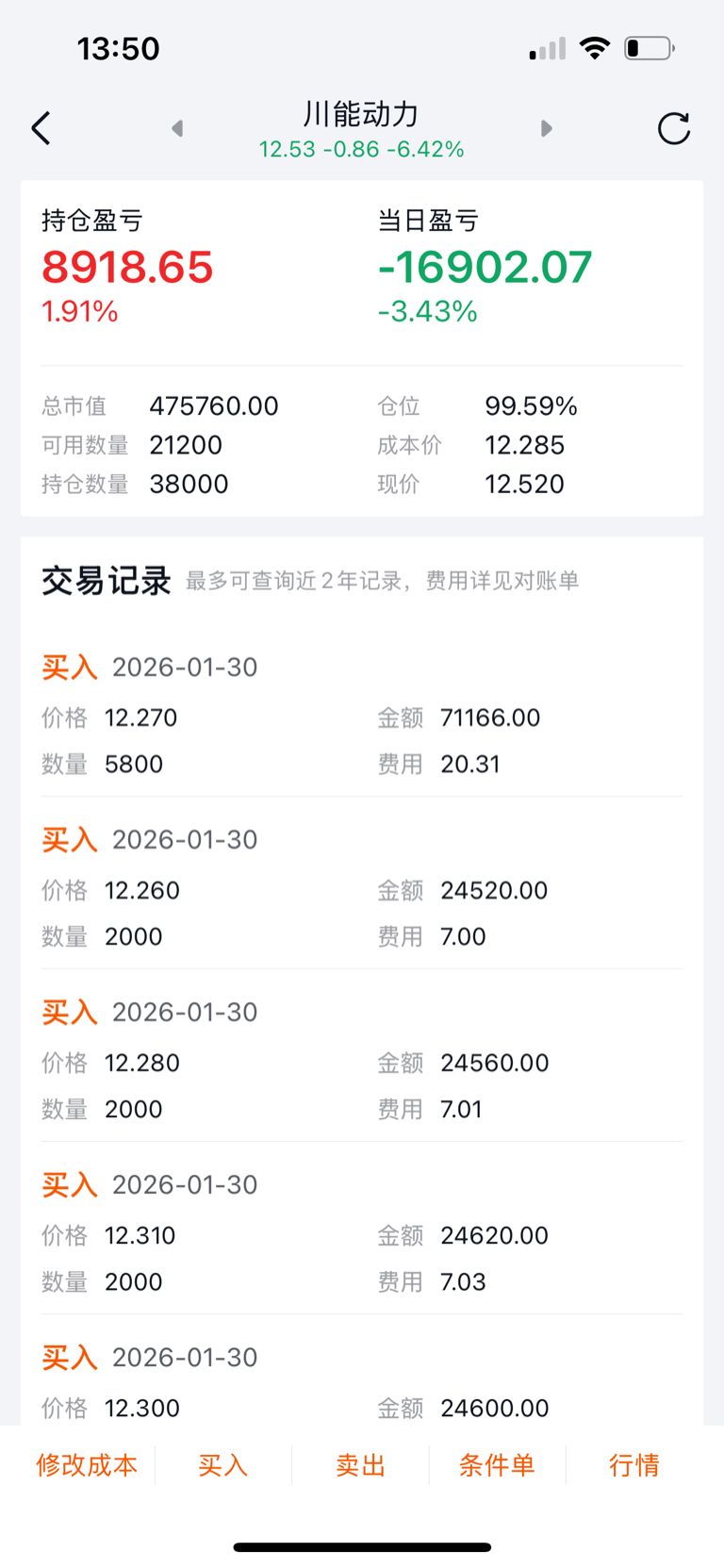
Task: Open the 买入 record priced 12.310
Action: (362, 1234)
